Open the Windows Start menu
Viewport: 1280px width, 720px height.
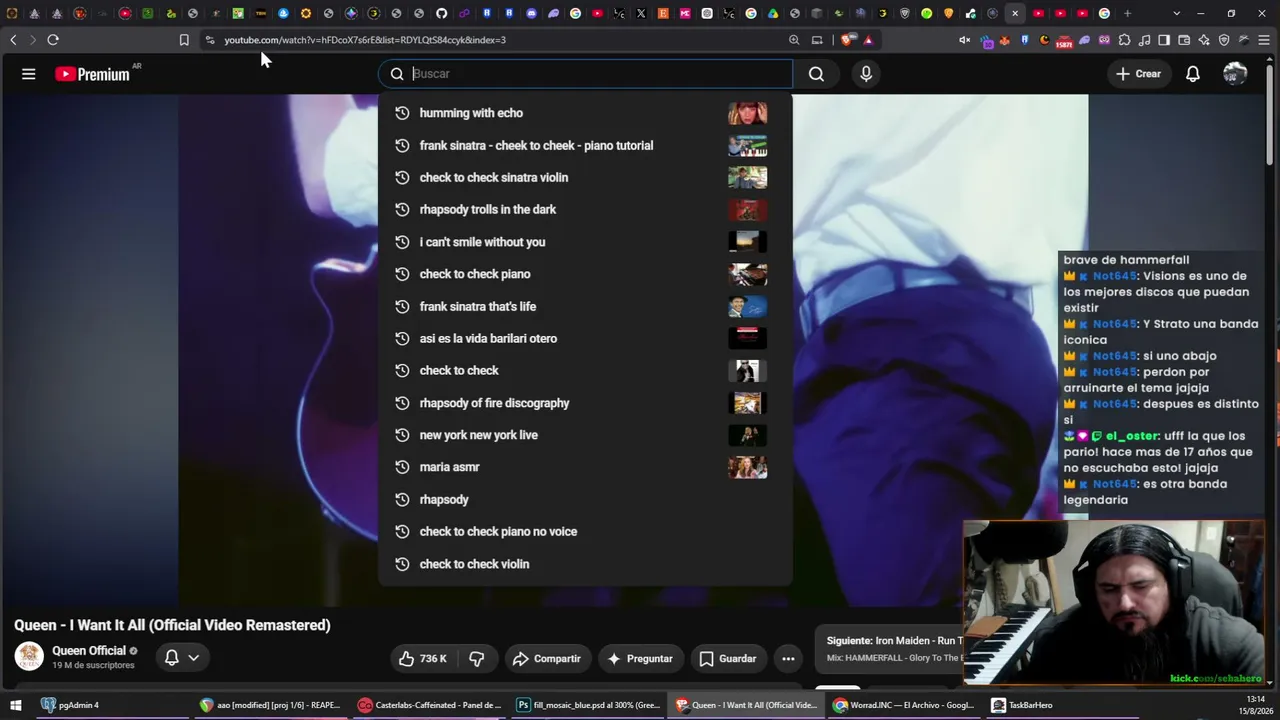click(17, 705)
